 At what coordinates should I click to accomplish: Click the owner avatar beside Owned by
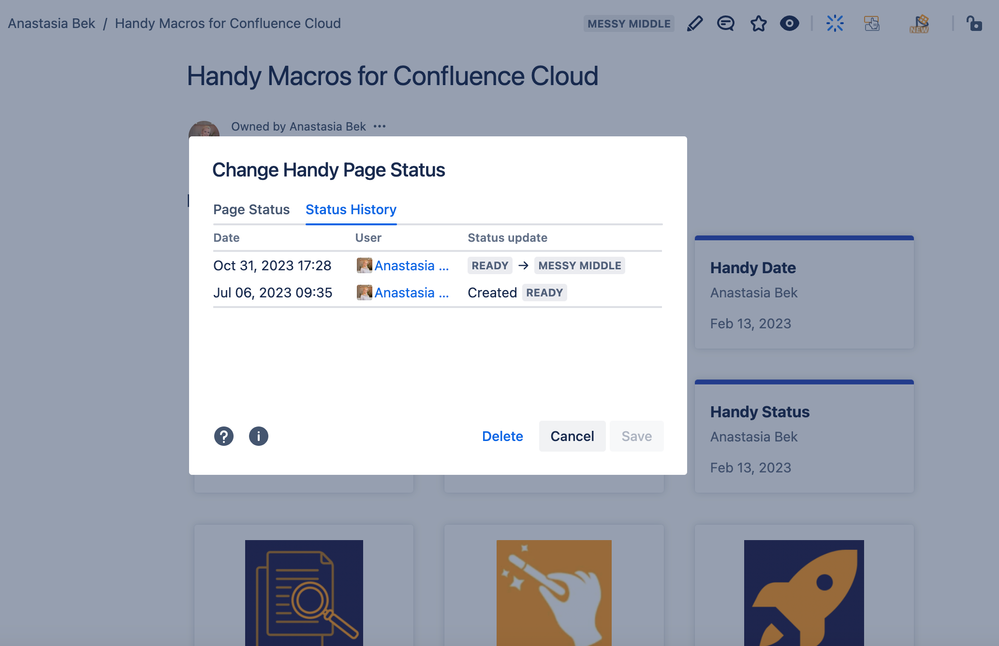(x=204, y=129)
